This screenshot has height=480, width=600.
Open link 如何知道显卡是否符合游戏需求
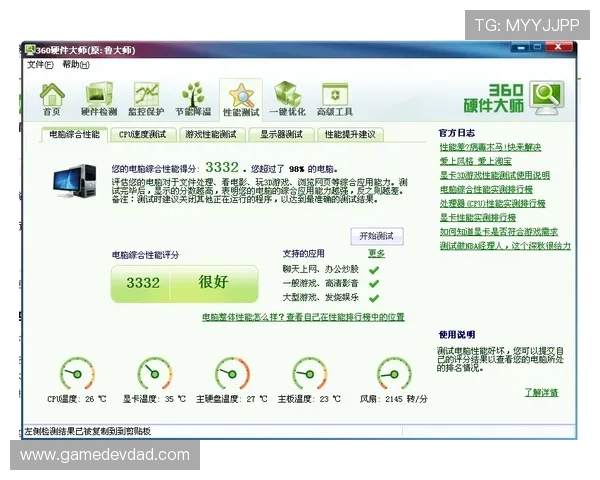[499, 232]
